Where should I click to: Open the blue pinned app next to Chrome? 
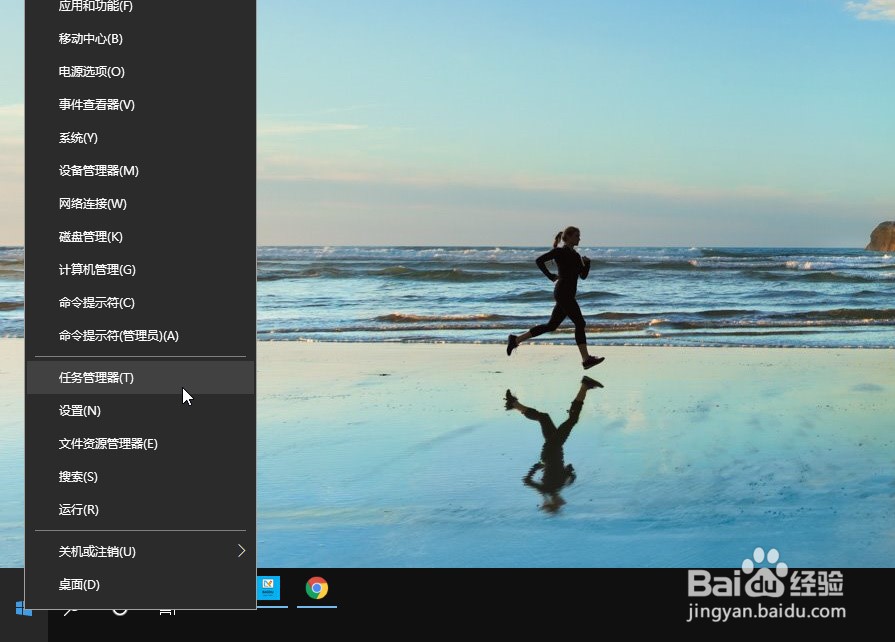[268, 588]
